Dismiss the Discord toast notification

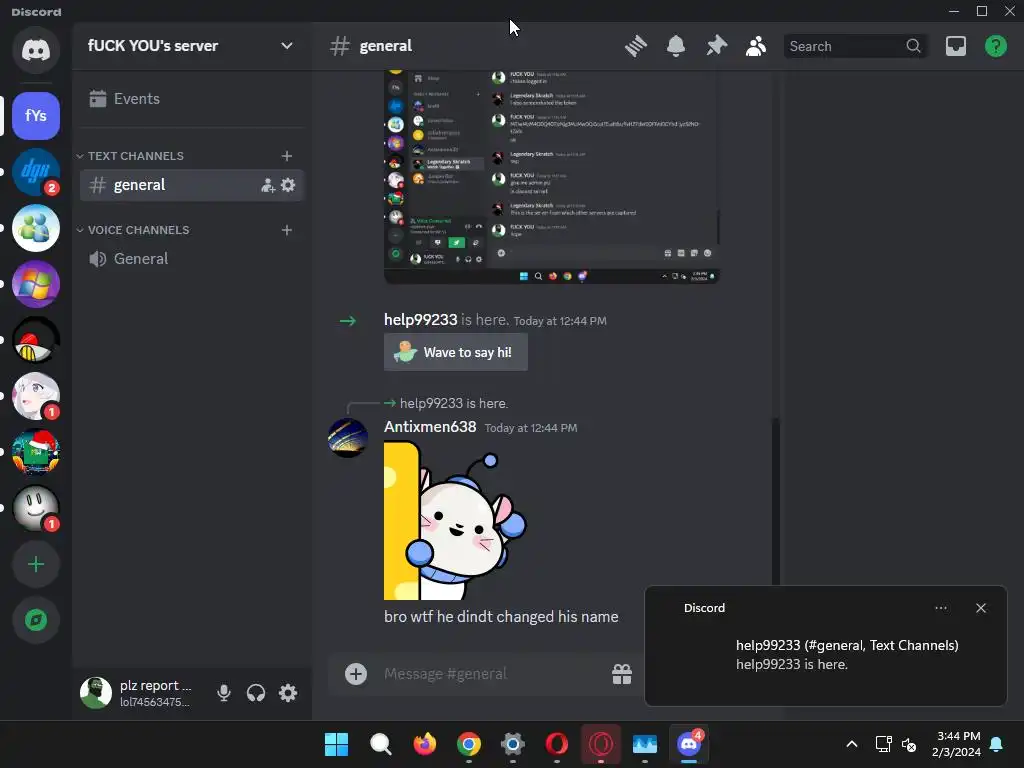(981, 608)
